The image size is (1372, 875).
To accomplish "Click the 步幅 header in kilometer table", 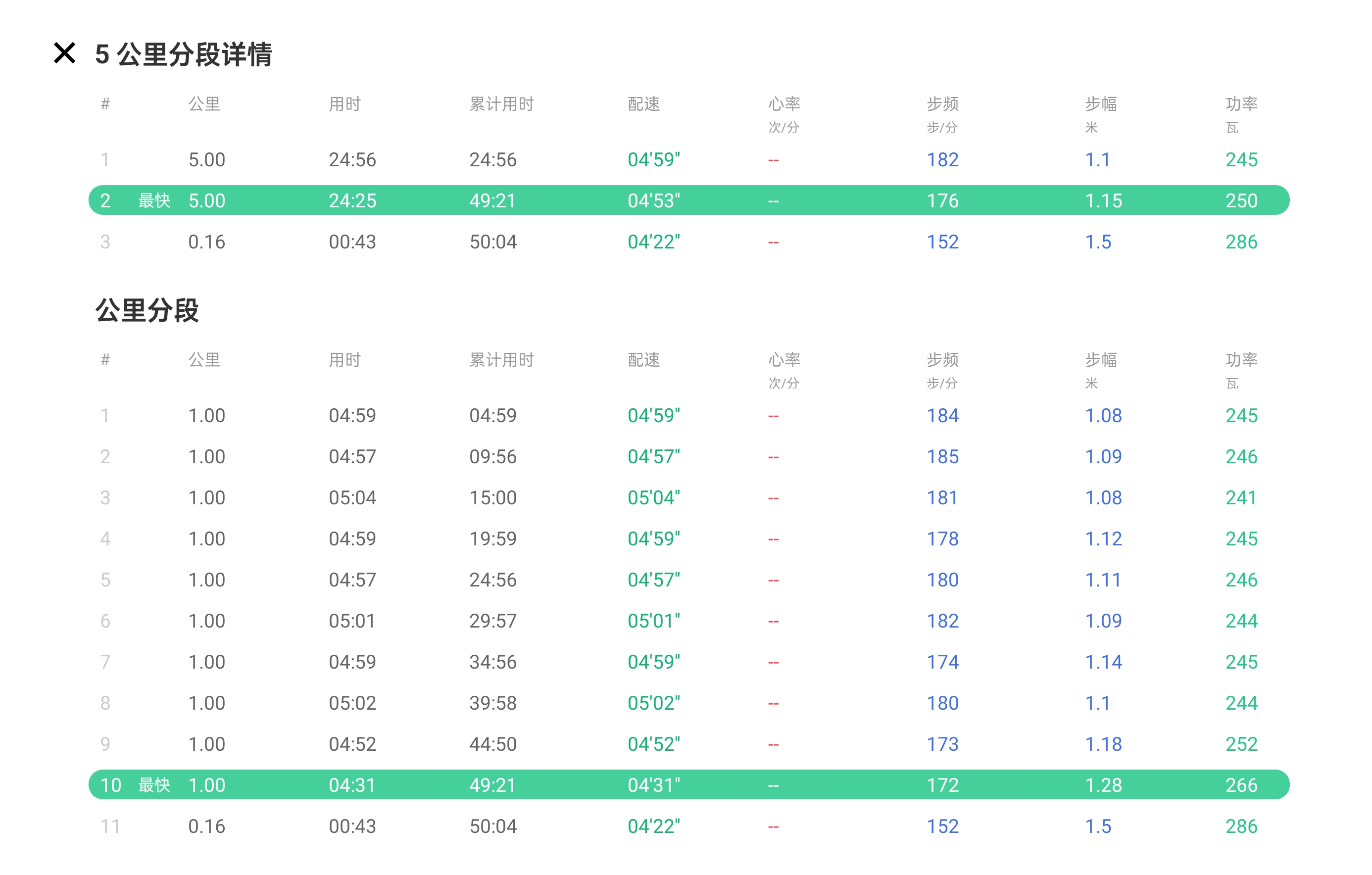I will (x=1100, y=359).
